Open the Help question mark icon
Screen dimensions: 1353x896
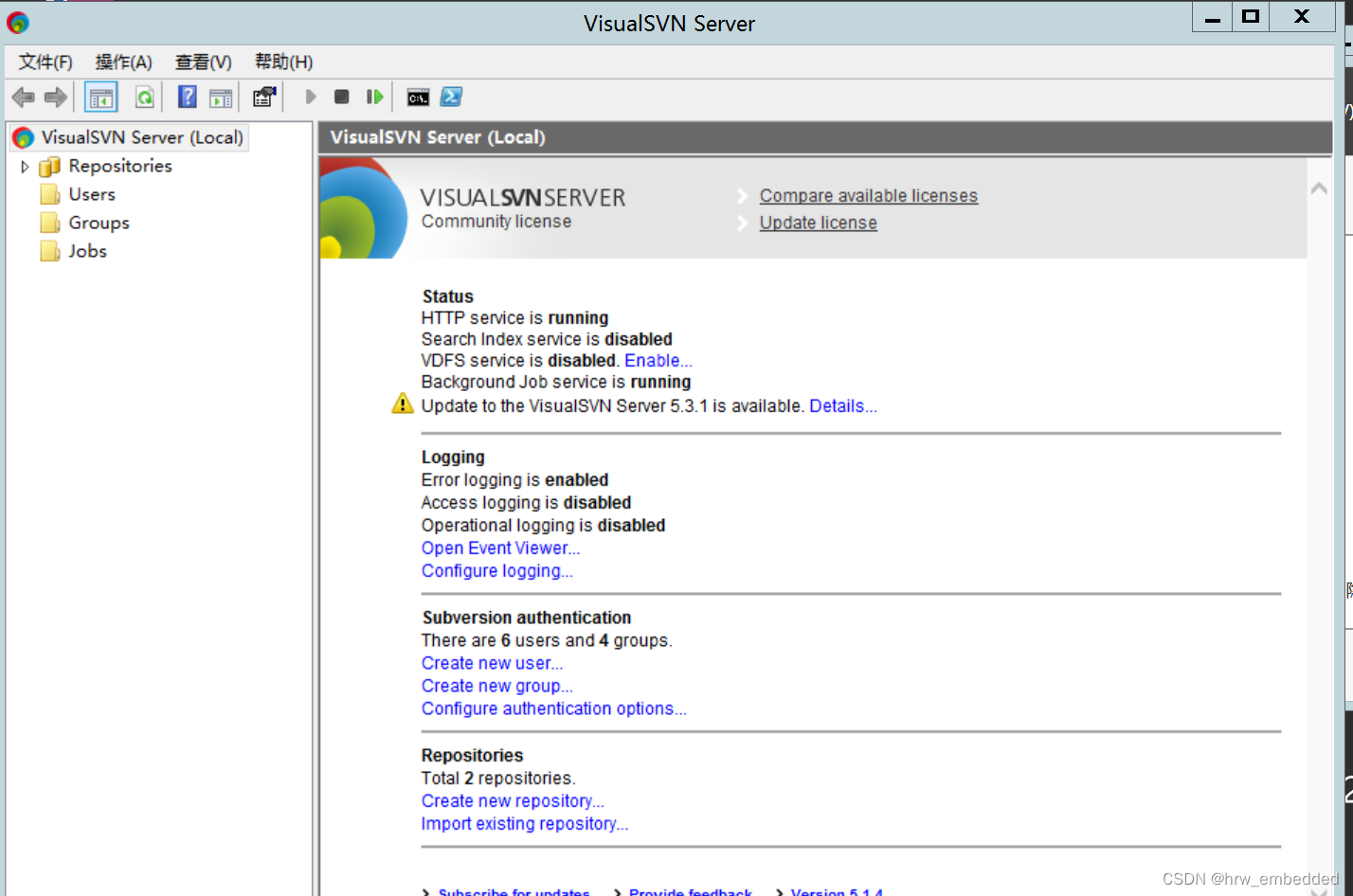tap(188, 97)
